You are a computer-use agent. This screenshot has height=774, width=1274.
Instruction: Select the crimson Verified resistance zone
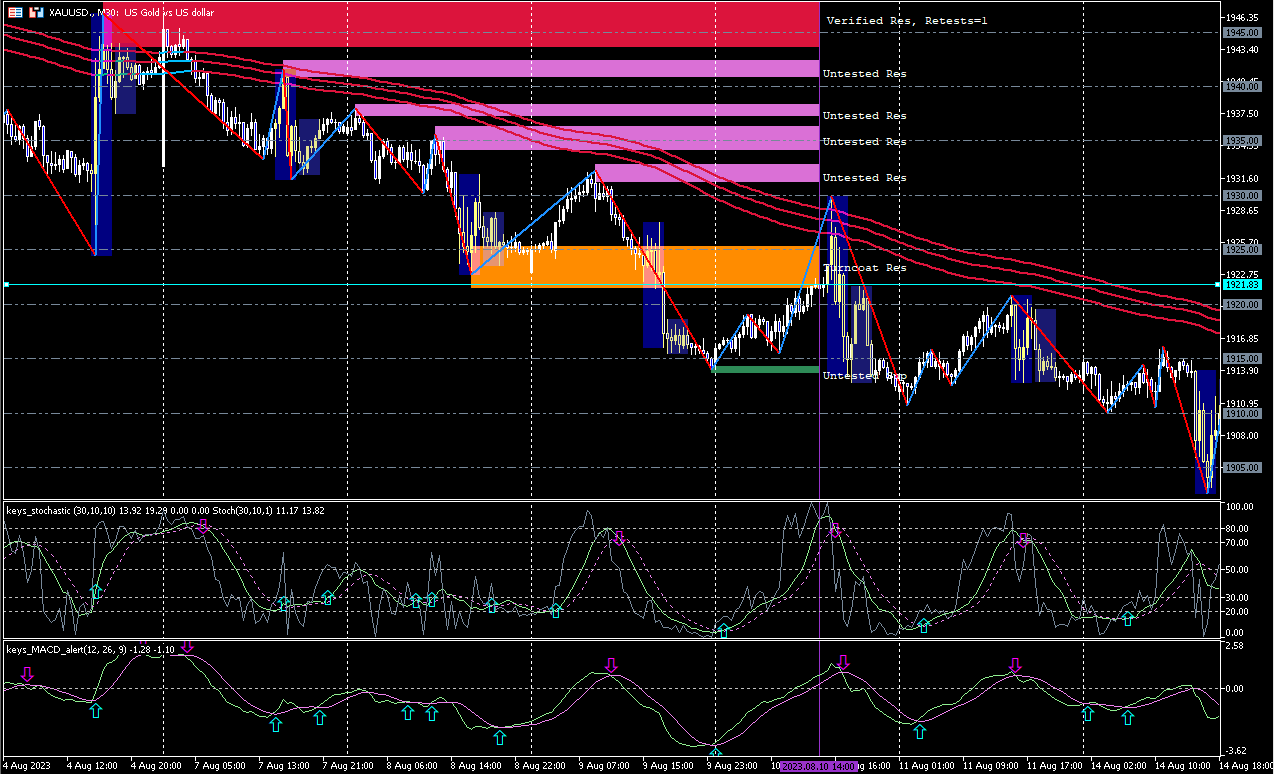tap(461, 24)
